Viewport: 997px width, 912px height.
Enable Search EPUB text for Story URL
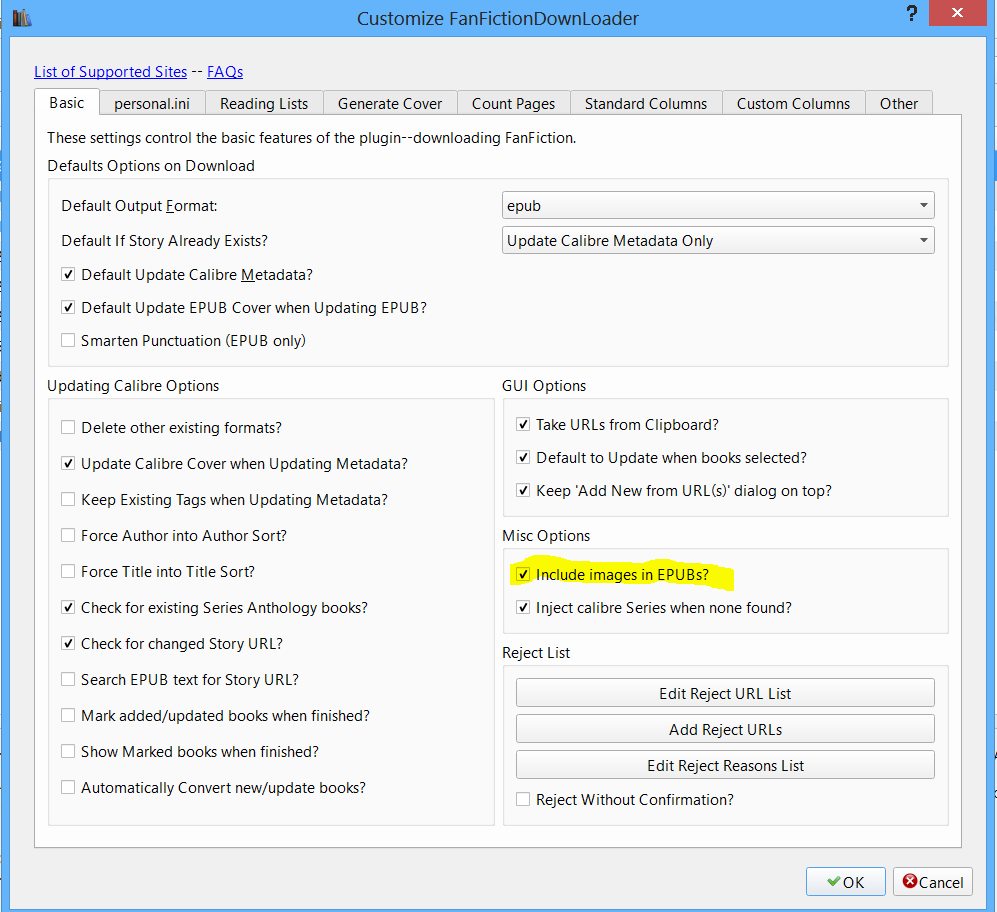coord(68,680)
